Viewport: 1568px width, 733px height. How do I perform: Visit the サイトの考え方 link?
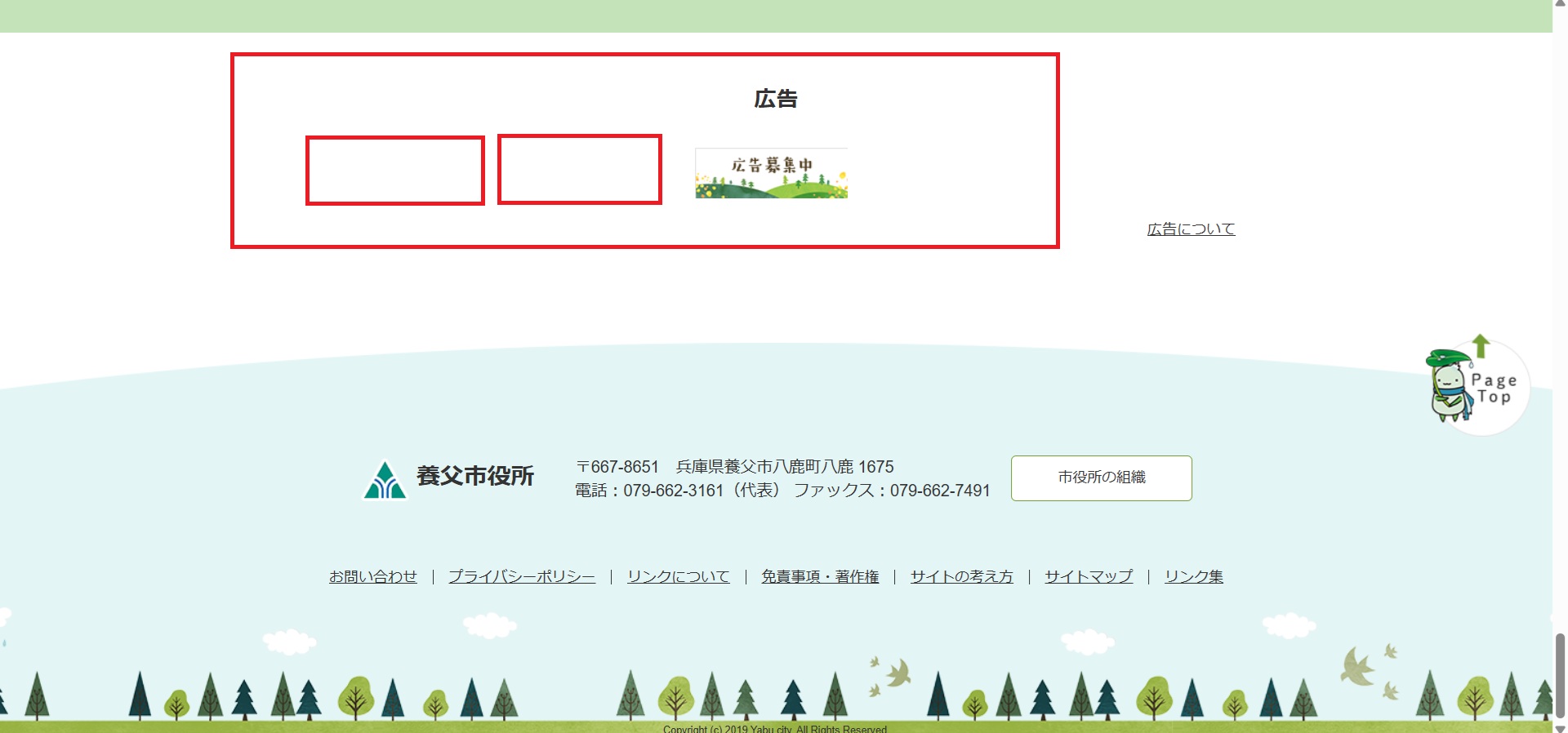[x=961, y=577]
